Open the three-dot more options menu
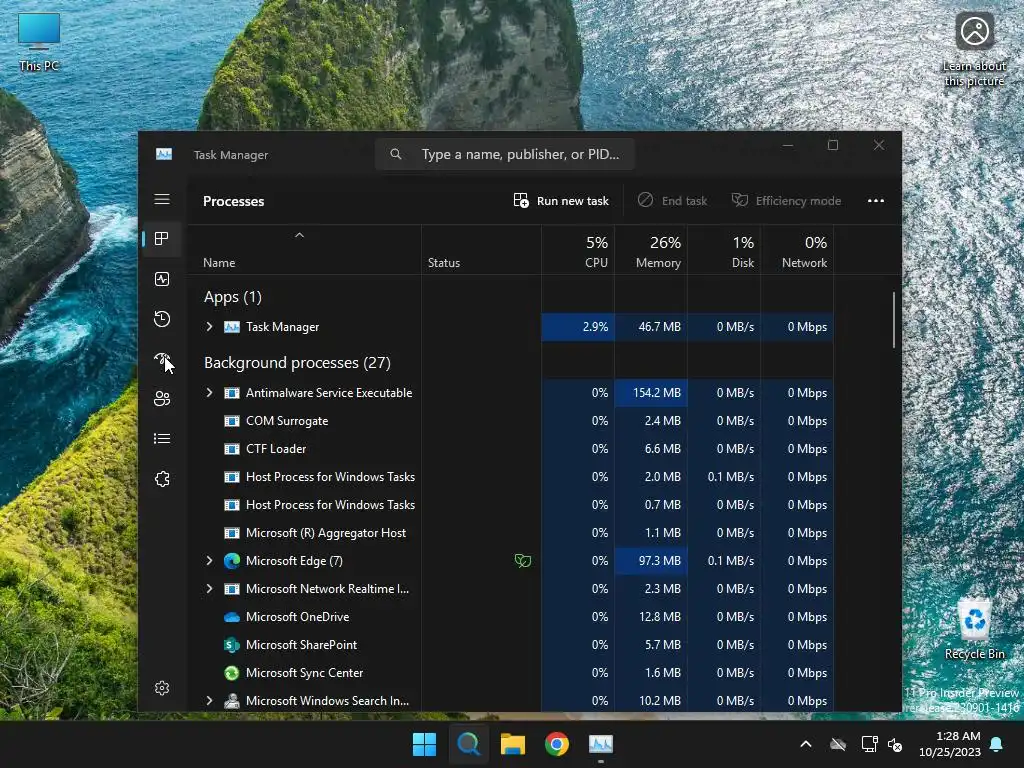Screen dimensions: 1024x768 pyautogui.click(x=876, y=200)
